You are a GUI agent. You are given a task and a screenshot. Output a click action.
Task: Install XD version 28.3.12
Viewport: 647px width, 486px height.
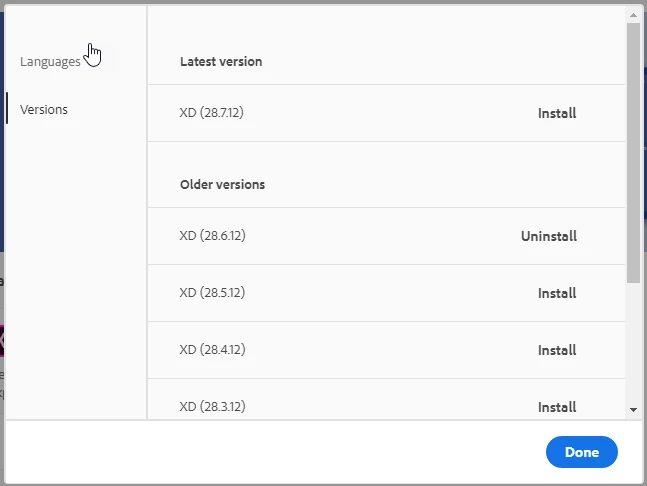(x=557, y=407)
